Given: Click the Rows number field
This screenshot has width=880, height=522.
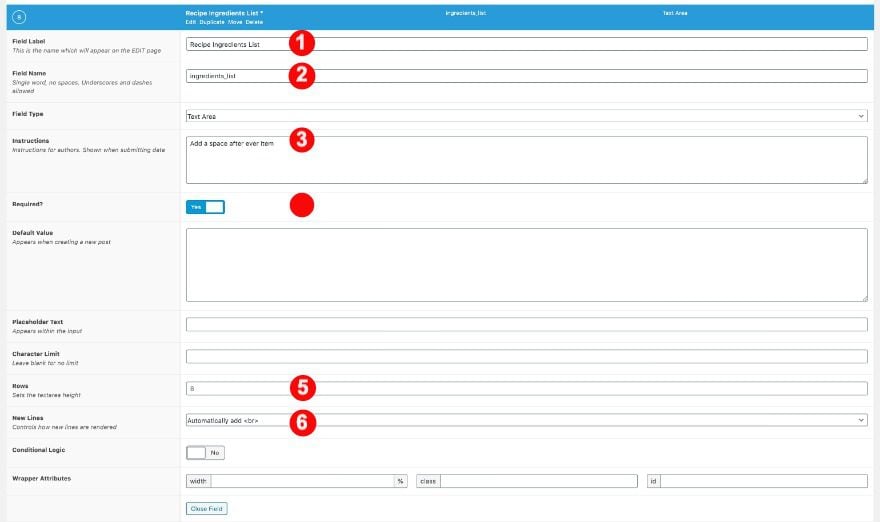Looking at the screenshot, I should pyautogui.click(x=526, y=388).
